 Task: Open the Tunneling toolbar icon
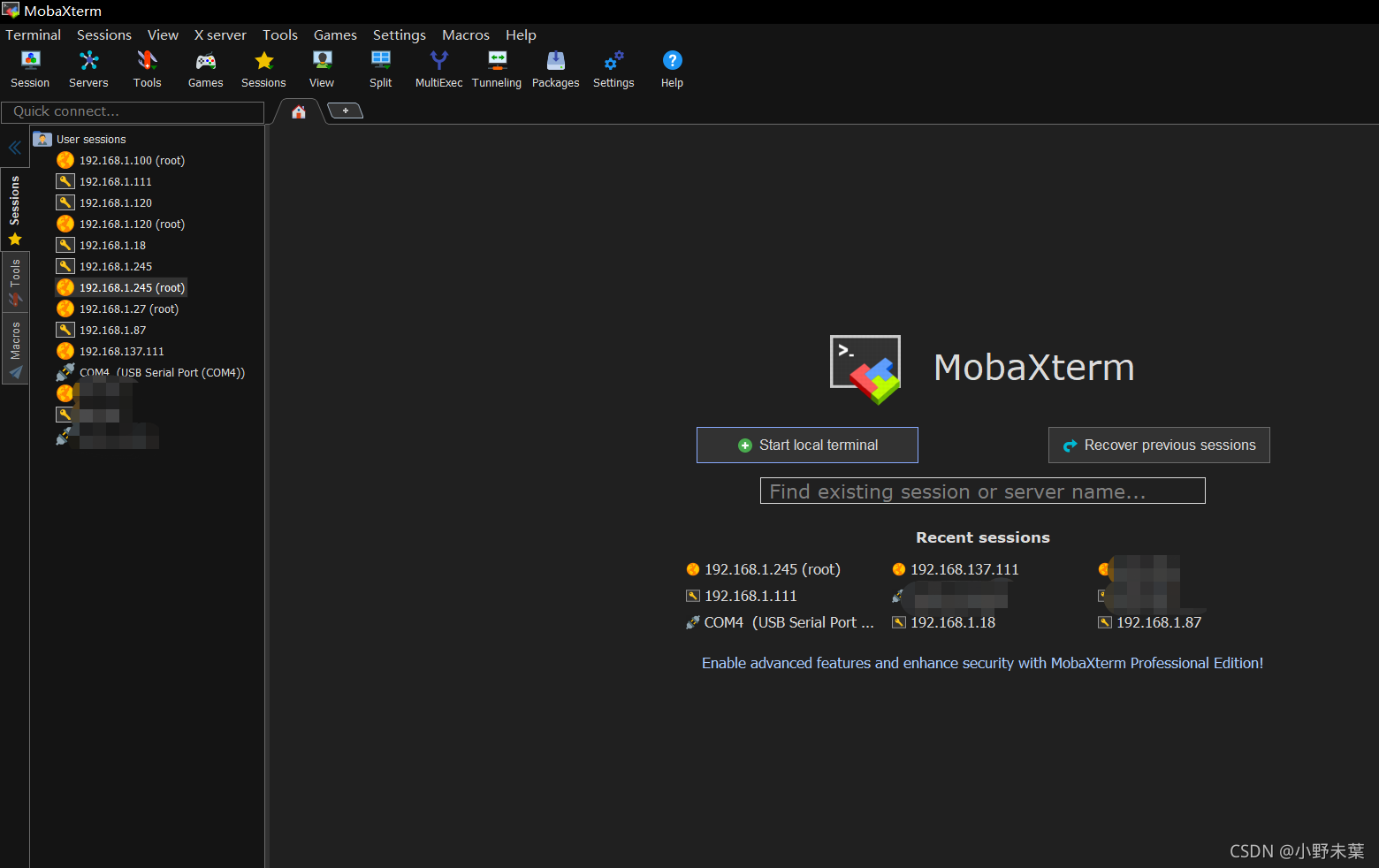tap(497, 69)
